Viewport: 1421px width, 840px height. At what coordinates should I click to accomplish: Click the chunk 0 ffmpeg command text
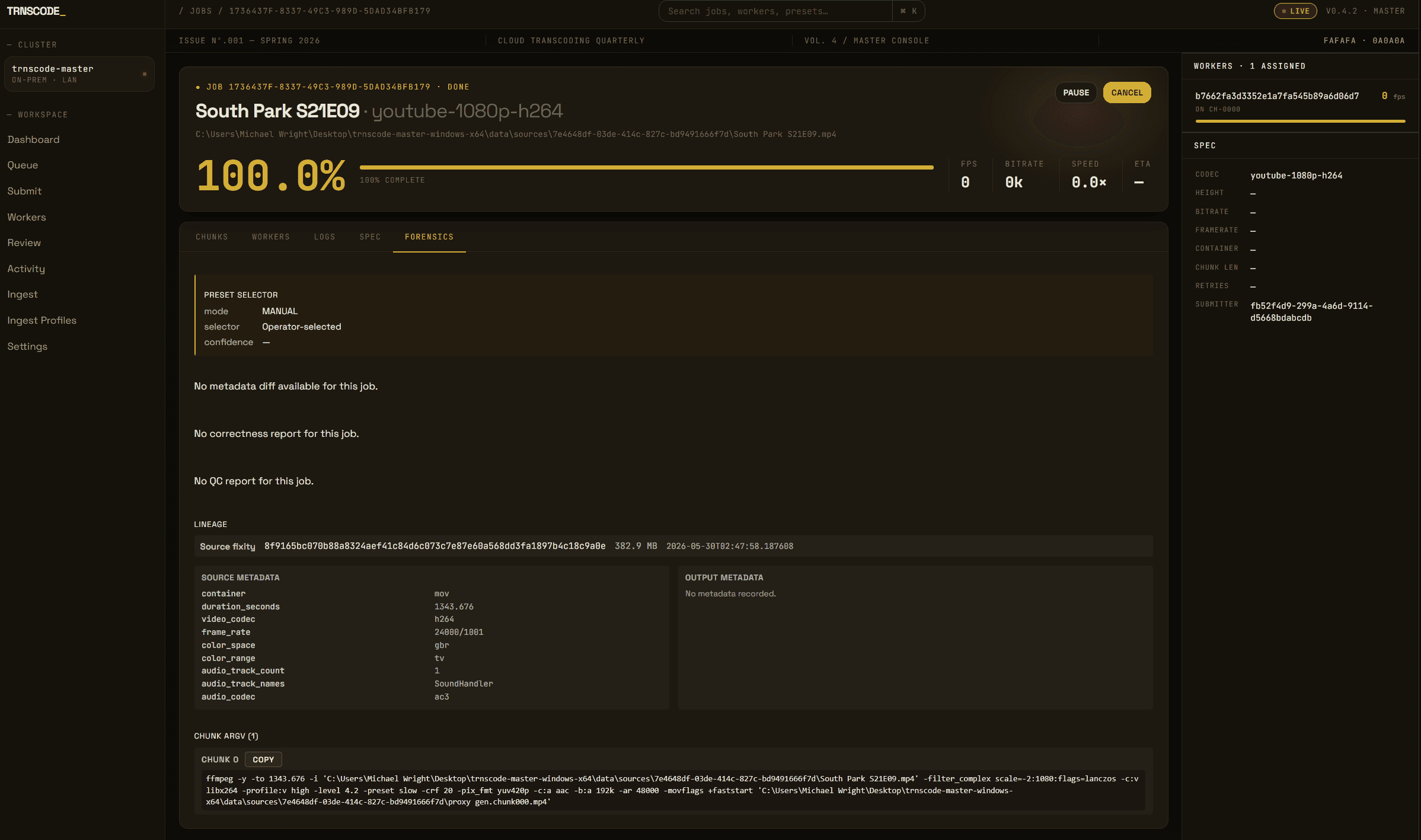pos(672,790)
